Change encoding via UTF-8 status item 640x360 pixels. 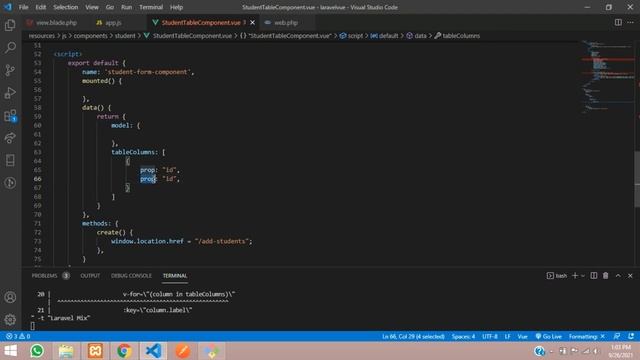490,336
